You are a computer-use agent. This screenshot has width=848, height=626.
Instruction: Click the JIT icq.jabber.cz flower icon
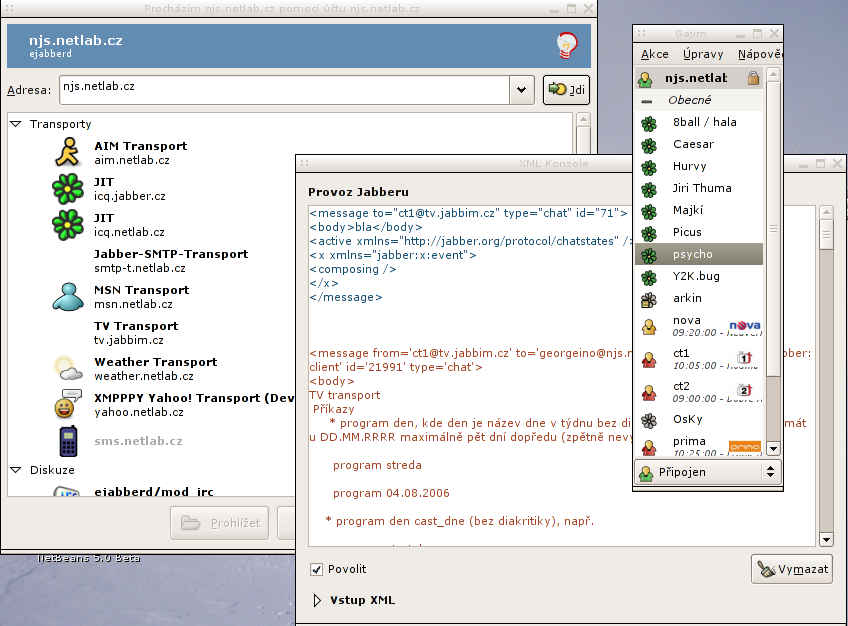pos(68,189)
